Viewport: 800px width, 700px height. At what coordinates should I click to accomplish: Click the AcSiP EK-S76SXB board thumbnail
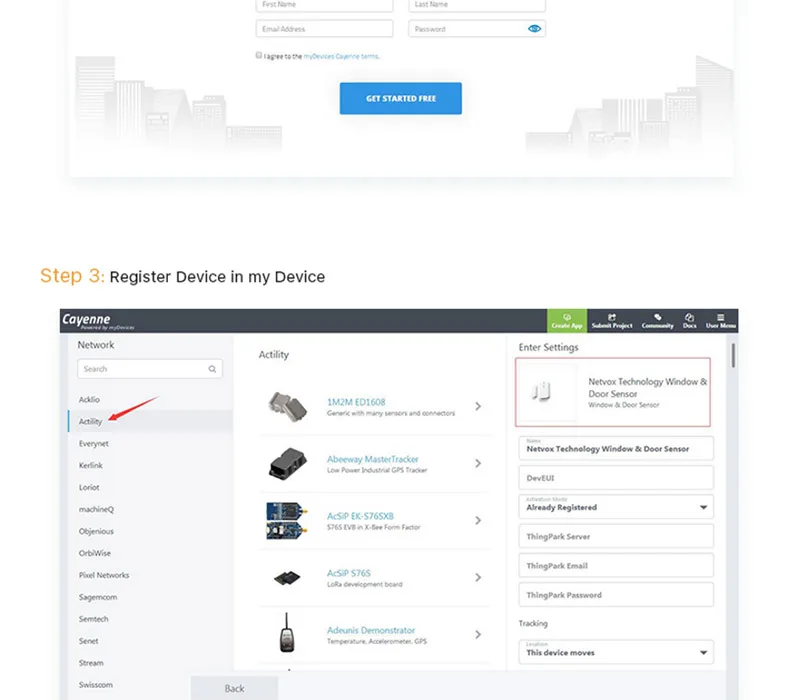pyautogui.click(x=287, y=520)
